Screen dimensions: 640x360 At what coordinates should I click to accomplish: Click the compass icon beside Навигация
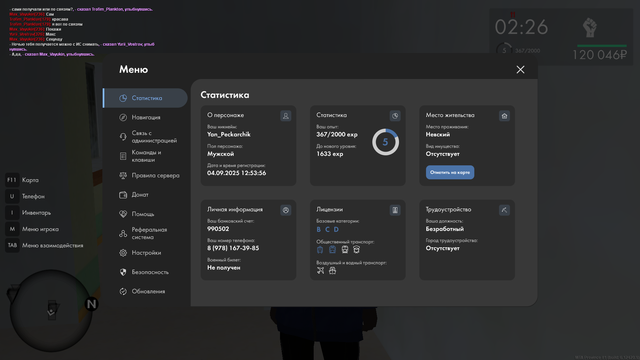click(x=123, y=118)
